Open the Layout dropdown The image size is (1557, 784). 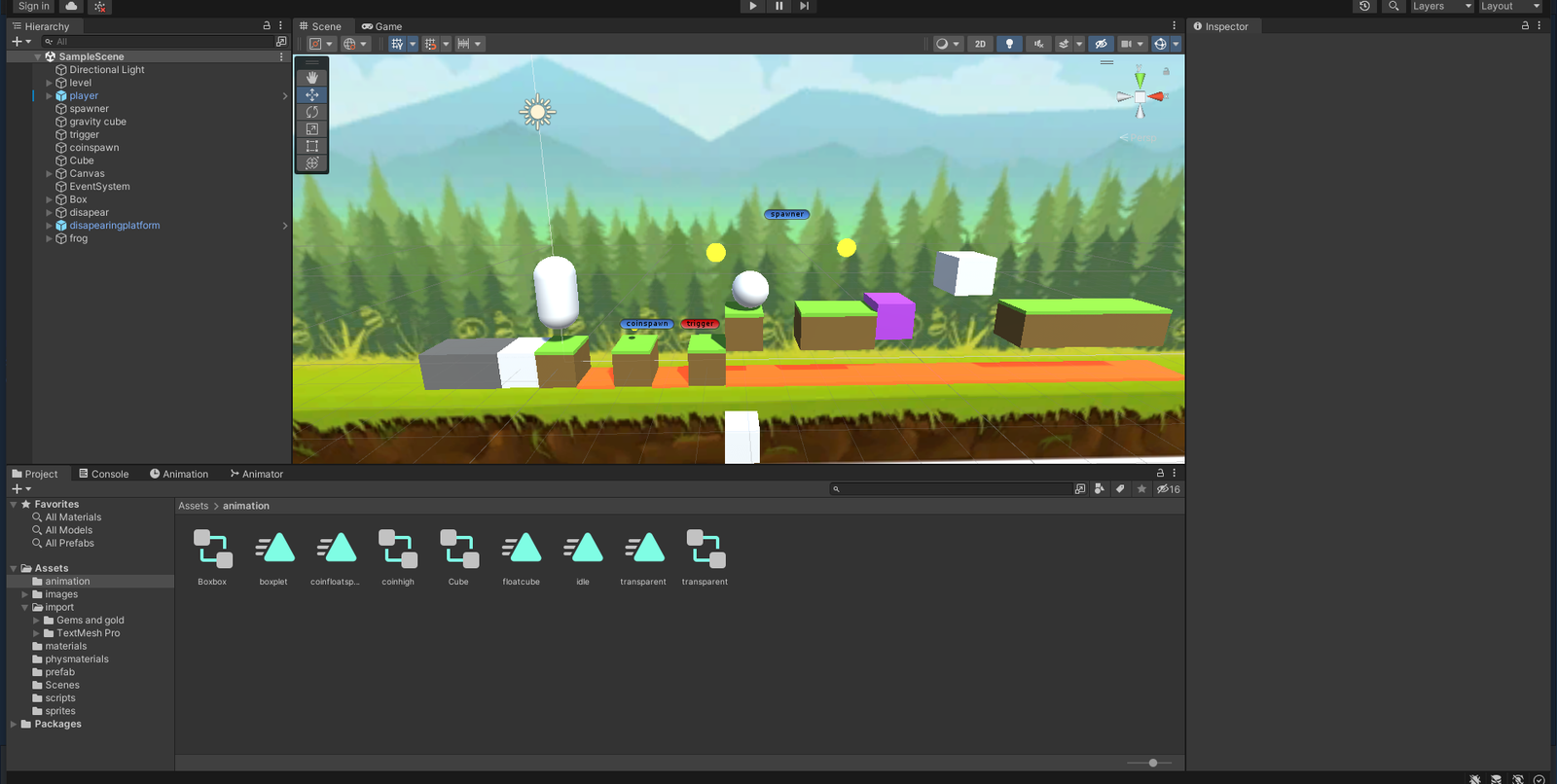1510,6
